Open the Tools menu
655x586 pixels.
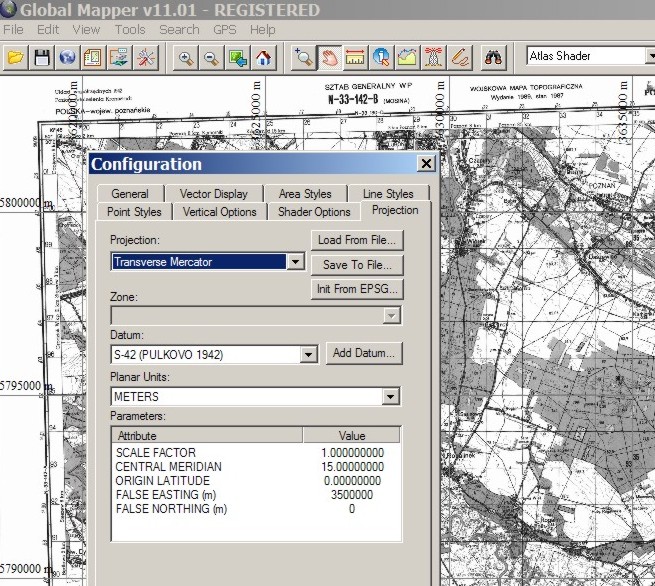click(x=130, y=30)
